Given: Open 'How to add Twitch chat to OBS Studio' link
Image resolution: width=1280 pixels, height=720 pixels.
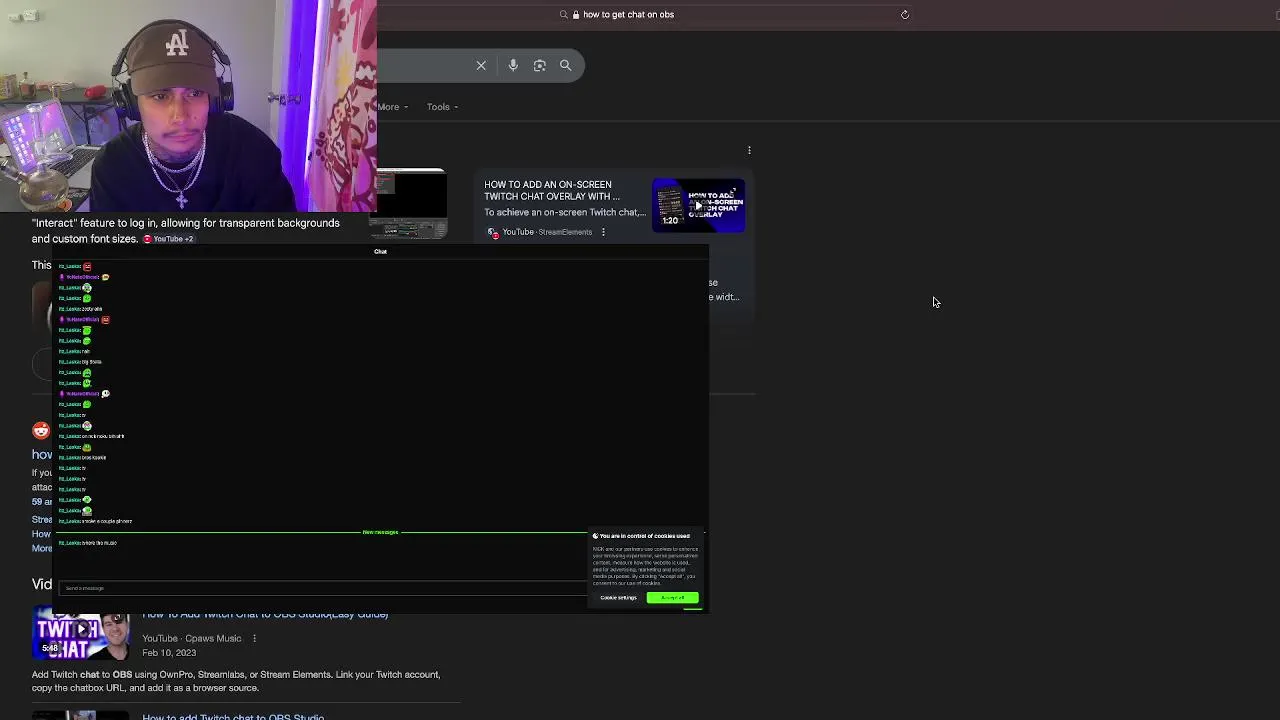Looking at the screenshot, I should [233, 716].
